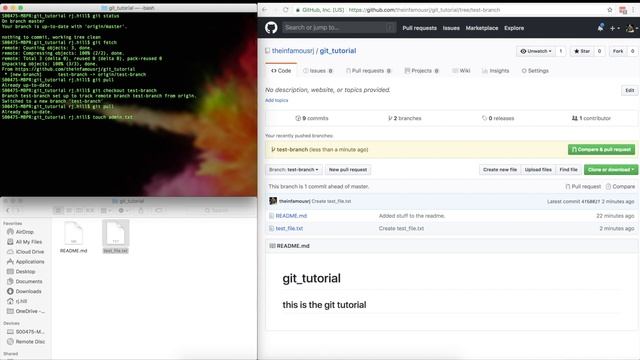Click the browser extension icon
640x360 pixels.
[623, 10]
